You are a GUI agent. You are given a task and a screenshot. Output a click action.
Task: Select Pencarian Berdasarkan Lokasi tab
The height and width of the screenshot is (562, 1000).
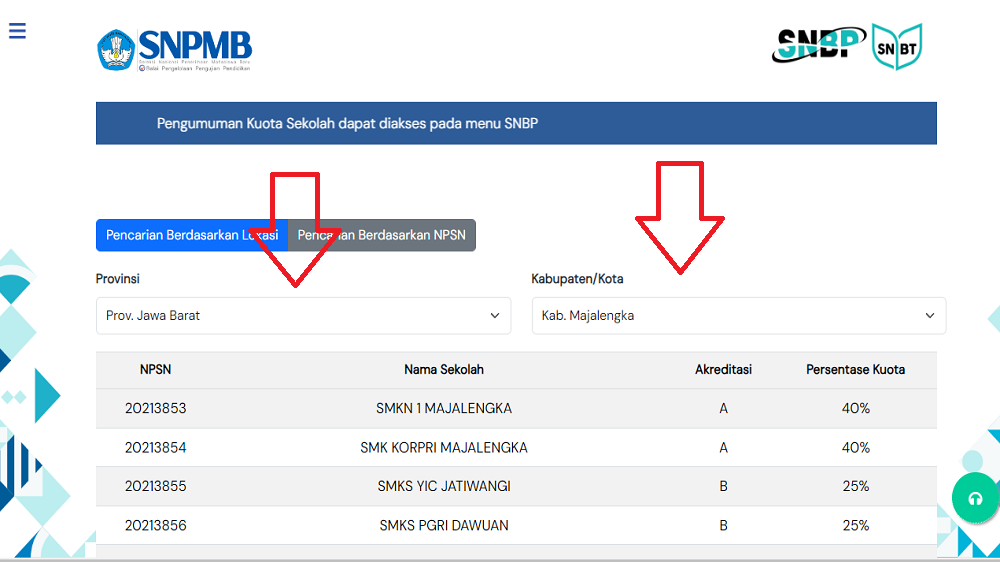[192, 235]
